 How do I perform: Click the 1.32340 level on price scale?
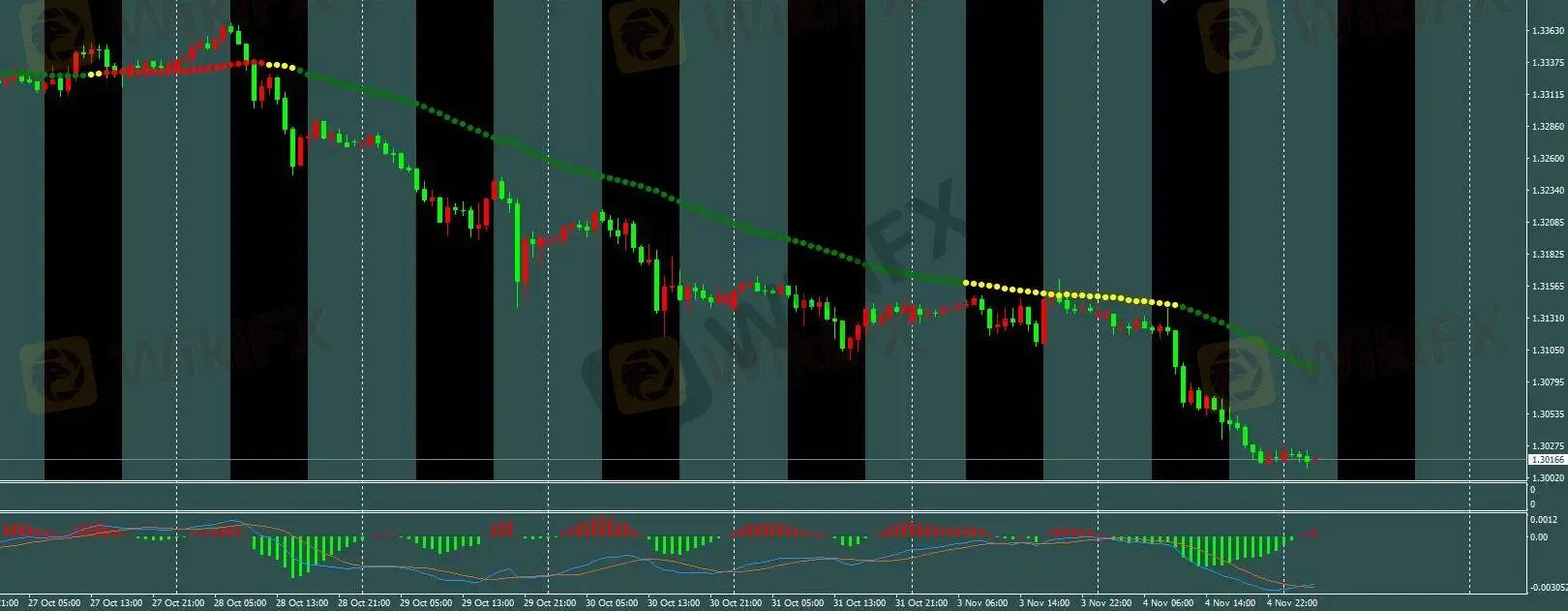coord(1548,191)
